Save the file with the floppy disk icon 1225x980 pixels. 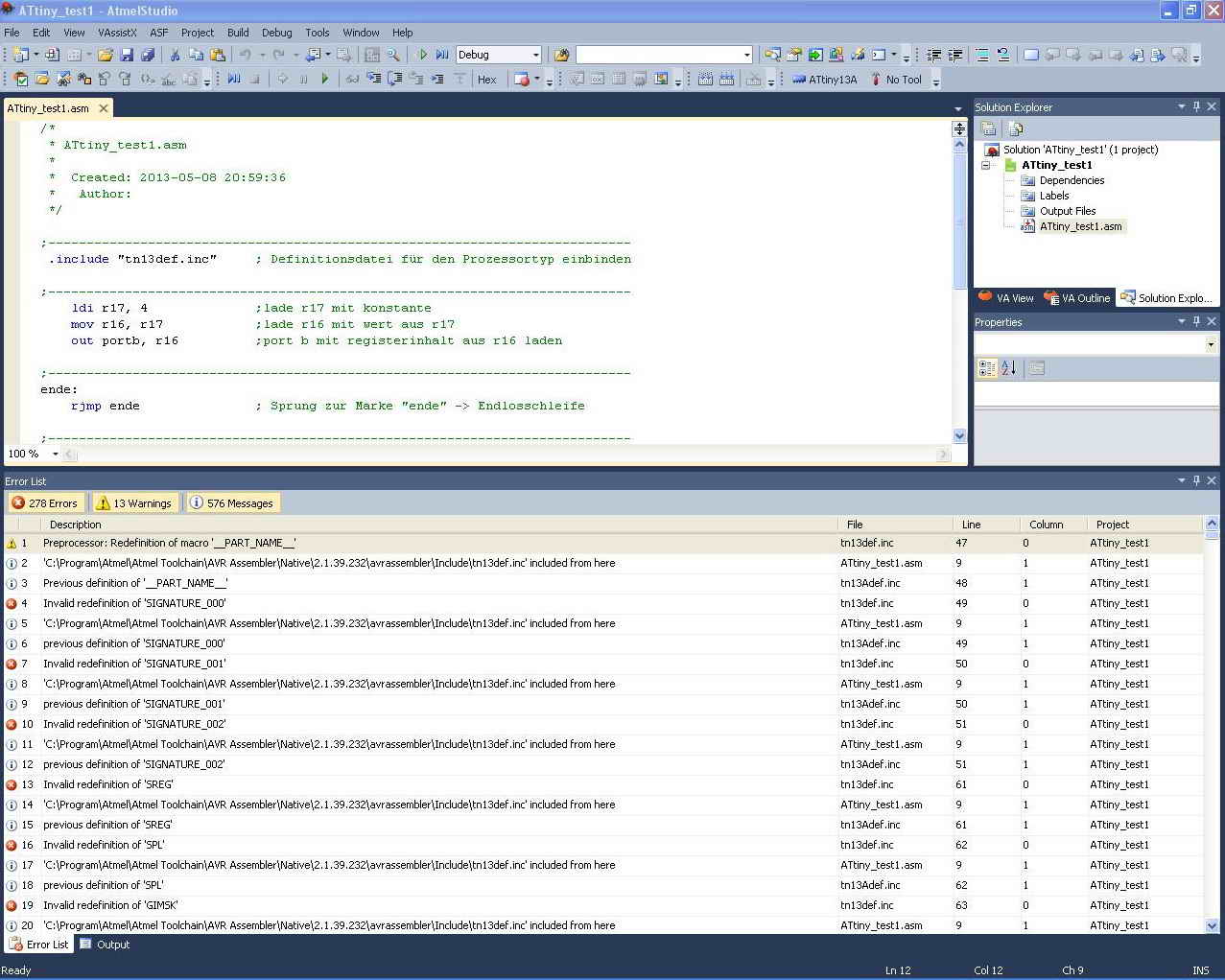coord(127,55)
